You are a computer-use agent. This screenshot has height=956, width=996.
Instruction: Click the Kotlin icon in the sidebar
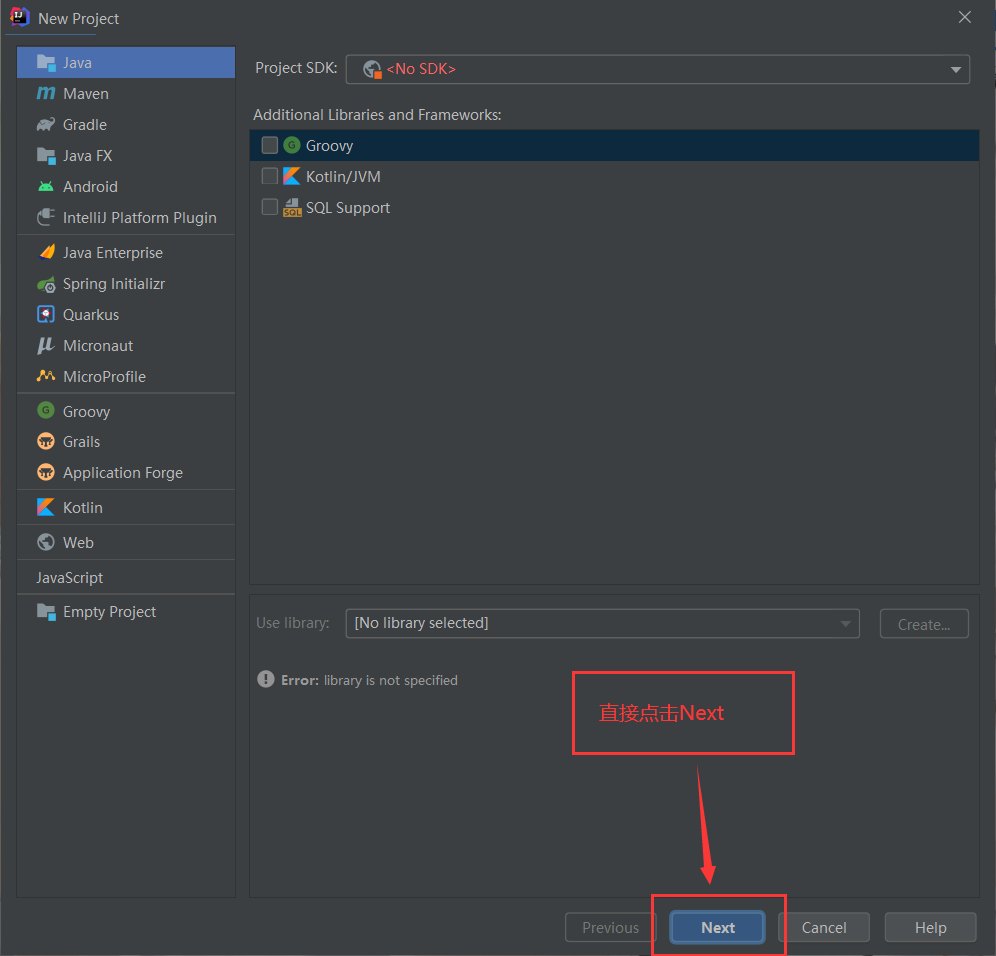point(46,507)
